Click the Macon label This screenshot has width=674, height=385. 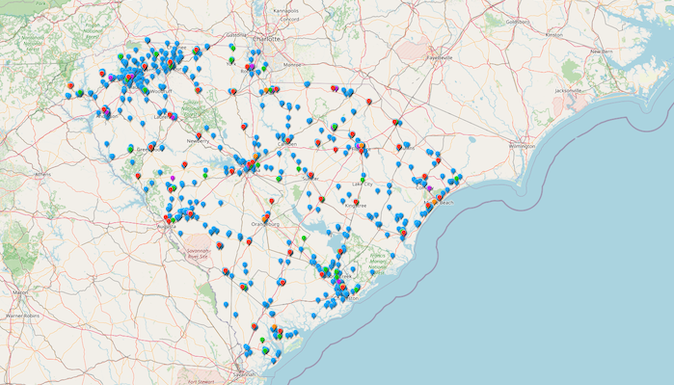click(x=20, y=293)
